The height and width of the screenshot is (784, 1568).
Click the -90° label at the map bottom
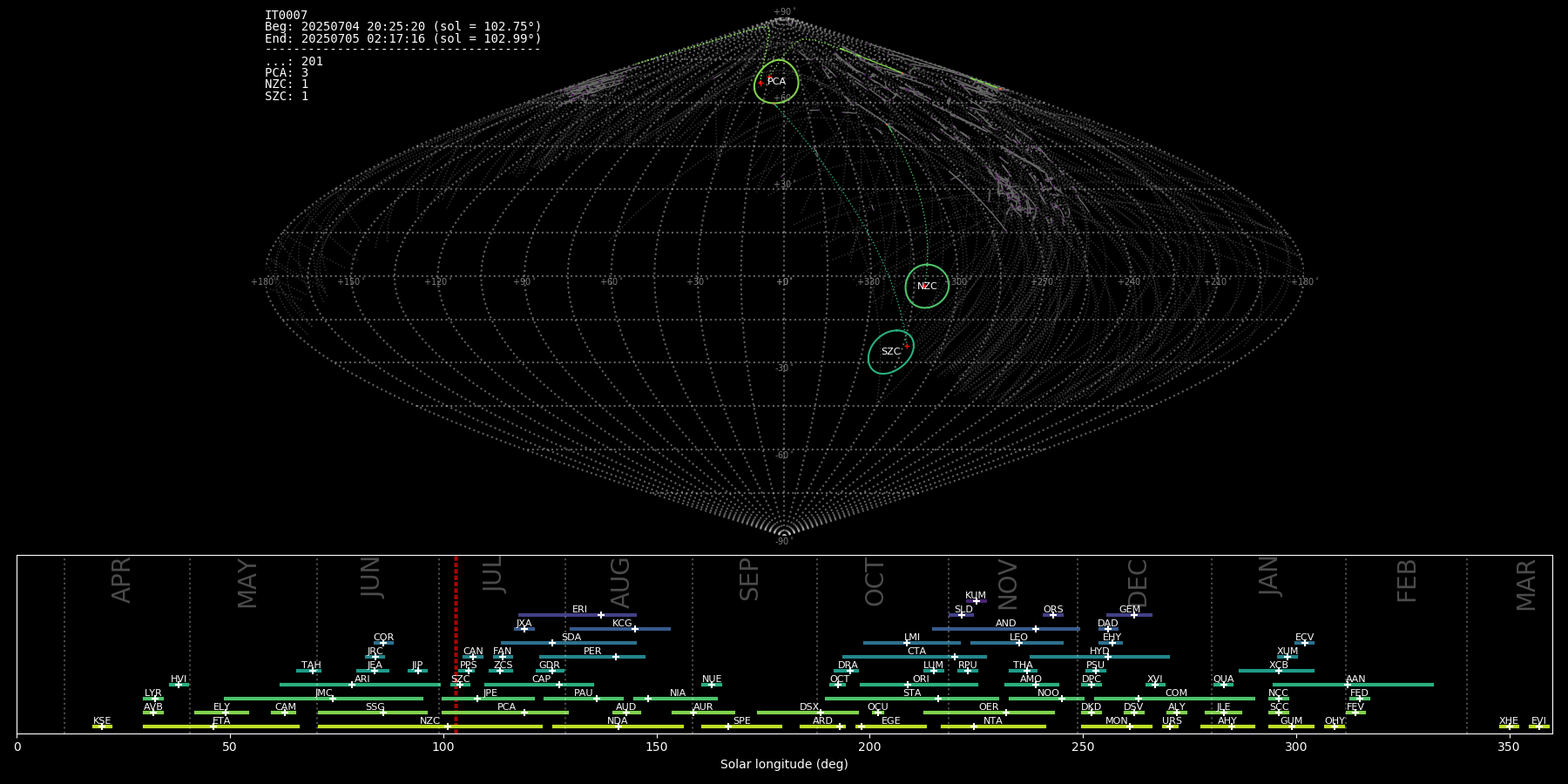[784, 541]
